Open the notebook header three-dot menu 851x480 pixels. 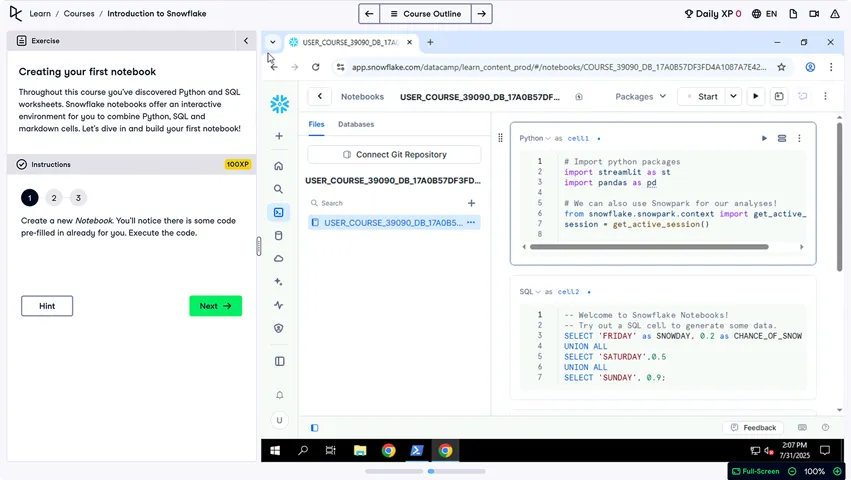coord(825,97)
